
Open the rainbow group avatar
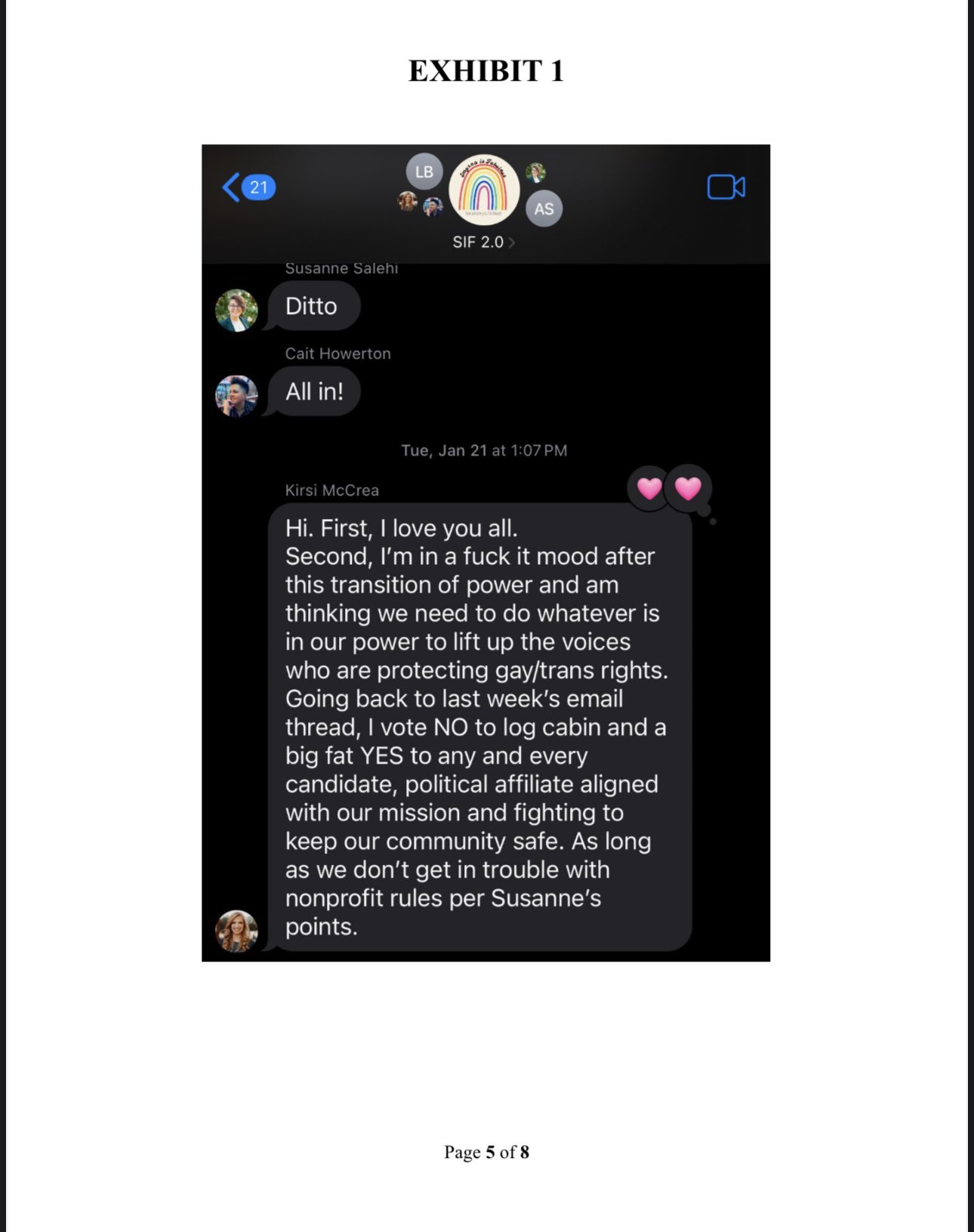pos(484,190)
